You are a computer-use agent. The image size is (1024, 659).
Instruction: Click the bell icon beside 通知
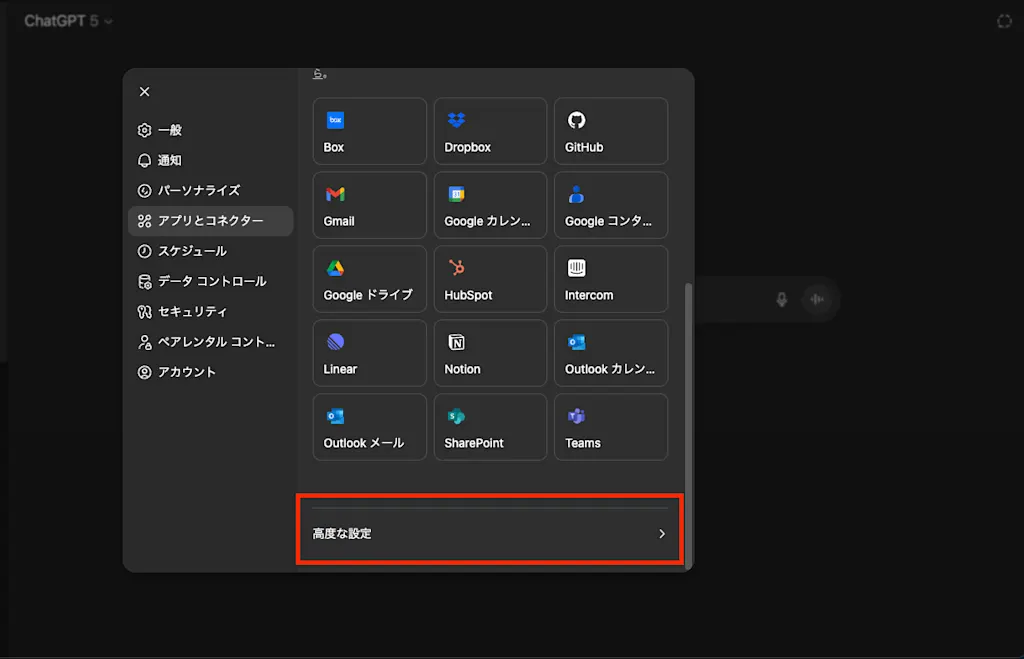[x=144, y=160]
